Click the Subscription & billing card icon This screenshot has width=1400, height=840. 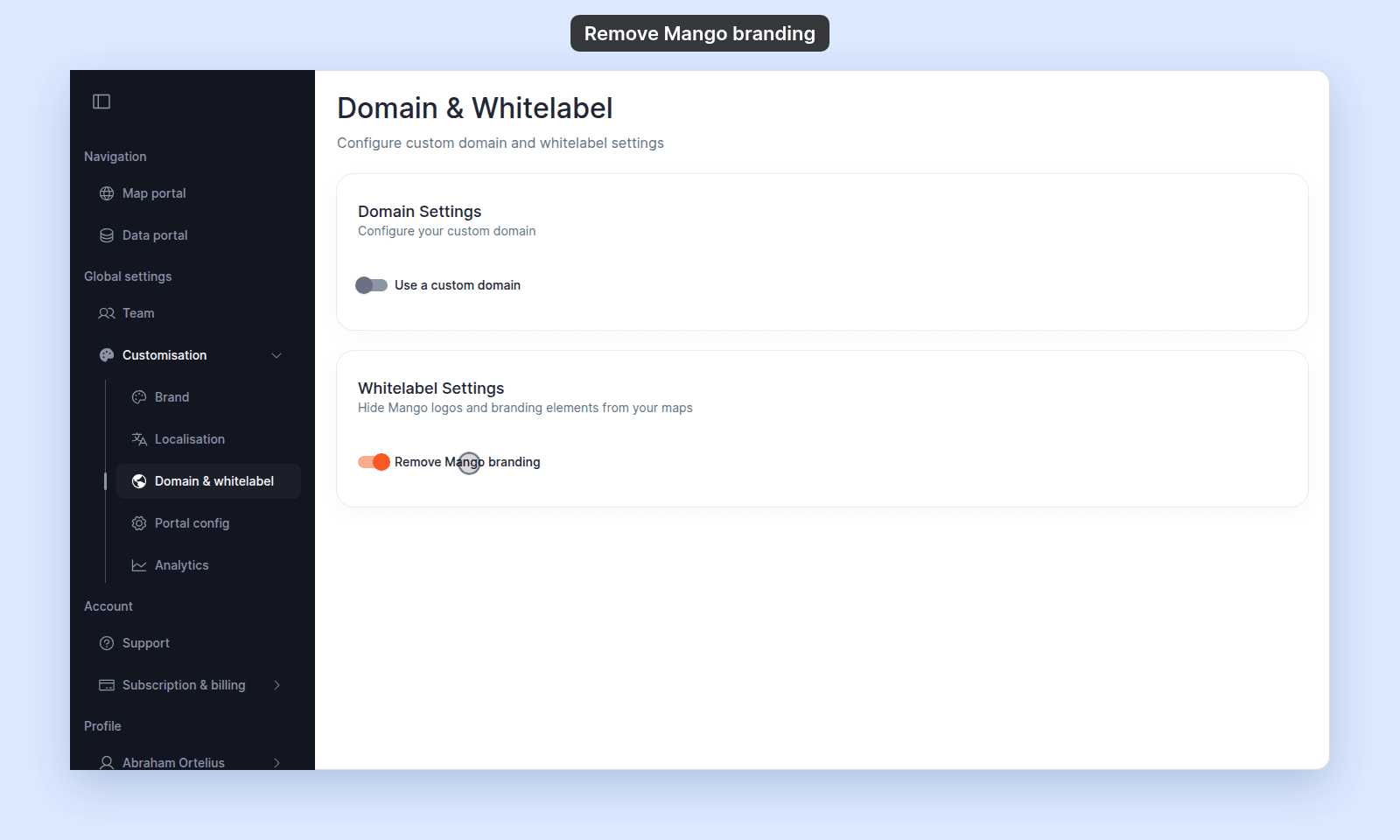(107, 685)
